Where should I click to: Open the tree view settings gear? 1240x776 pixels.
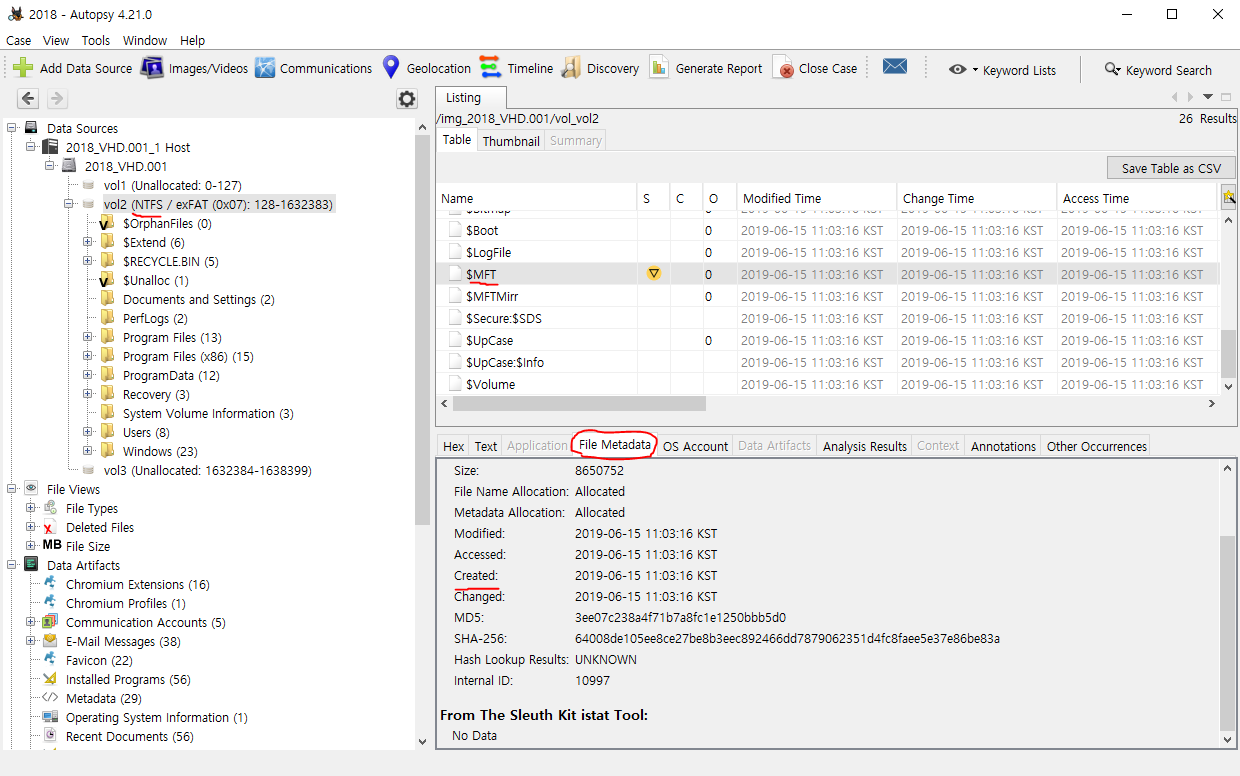(406, 98)
